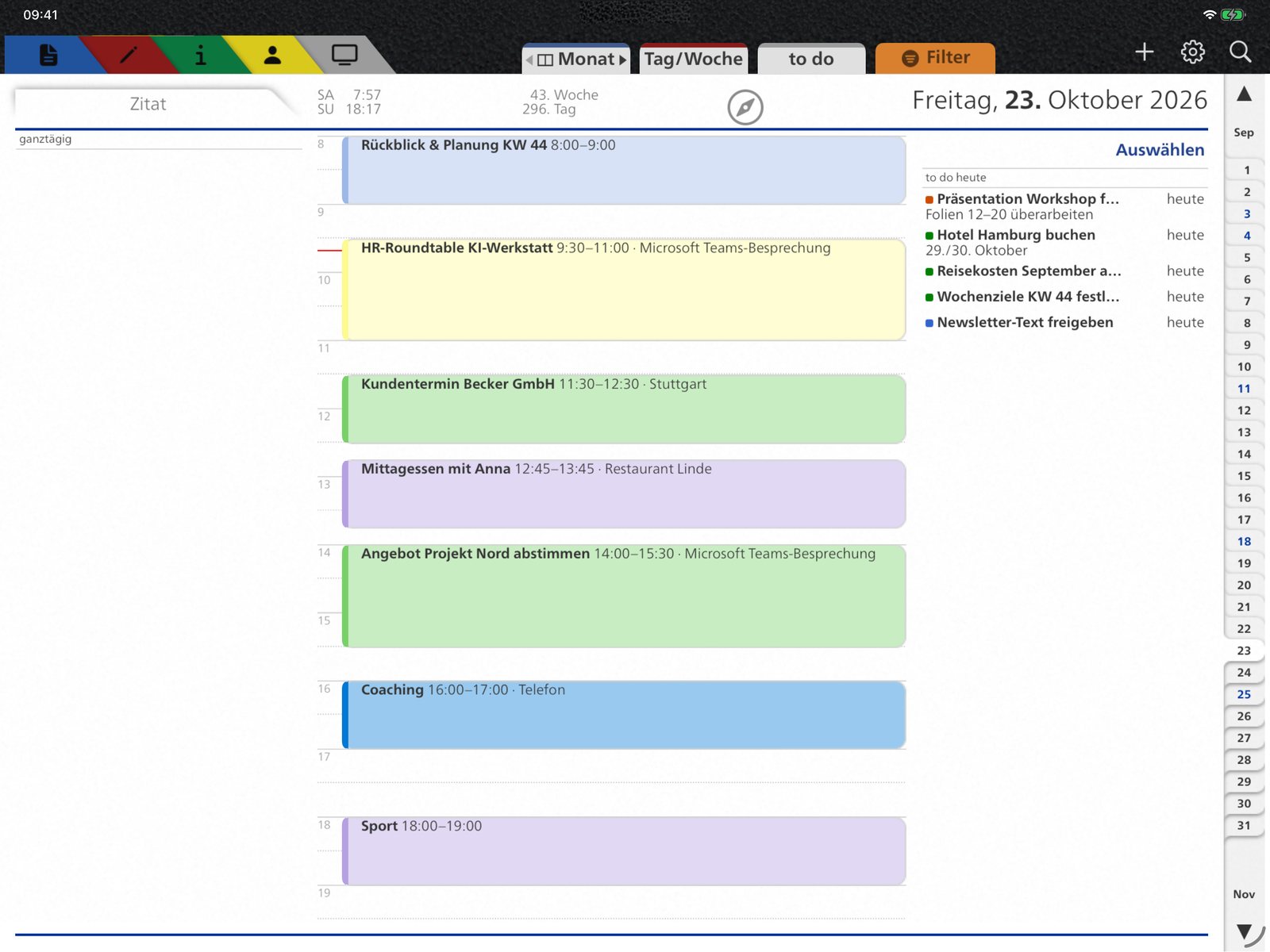The image size is (1270, 952).
Task: Tick the Präsentation Workshop to-do marker
Action: (x=929, y=200)
